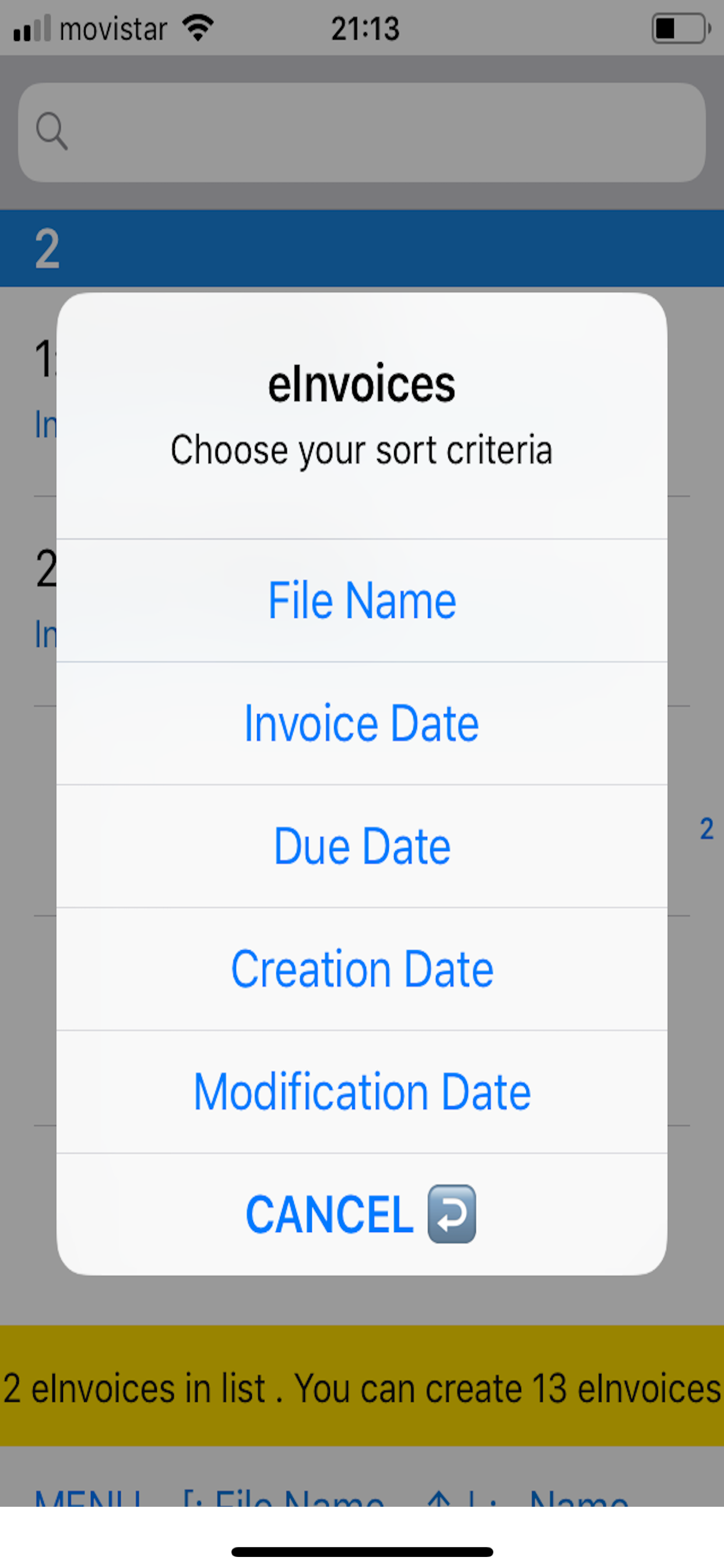
Task: Tap the Wi-Fi status icon
Action: pos(198,28)
